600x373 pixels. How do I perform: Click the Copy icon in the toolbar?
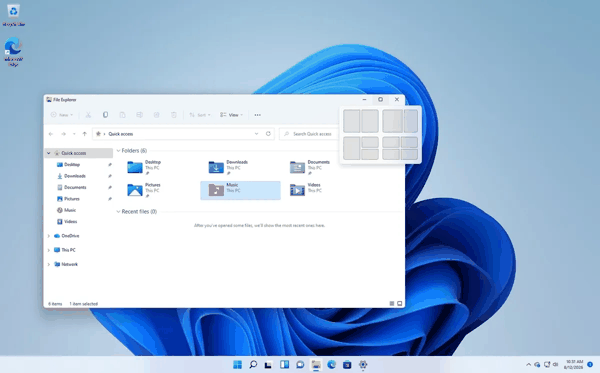(x=105, y=115)
